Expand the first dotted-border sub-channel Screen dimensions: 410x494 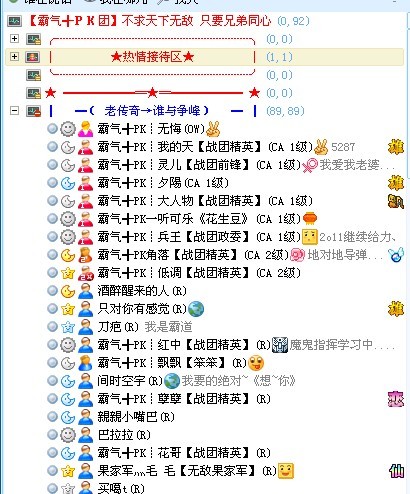click(x=14, y=38)
